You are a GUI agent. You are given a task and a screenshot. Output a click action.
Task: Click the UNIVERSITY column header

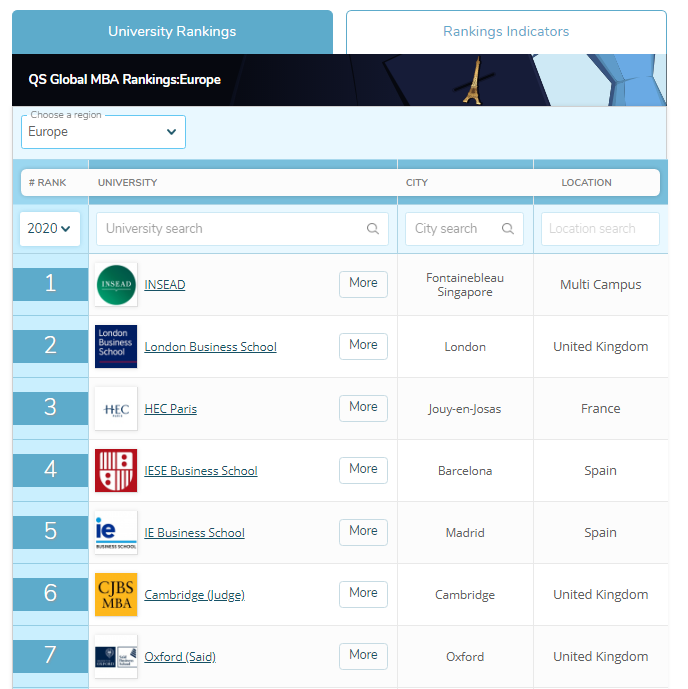pyautogui.click(x=127, y=183)
